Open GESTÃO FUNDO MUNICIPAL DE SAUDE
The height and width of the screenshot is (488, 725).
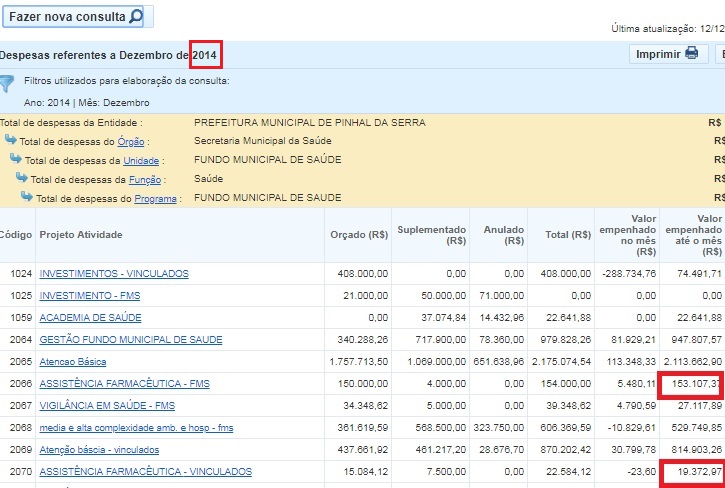(x=130, y=340)
